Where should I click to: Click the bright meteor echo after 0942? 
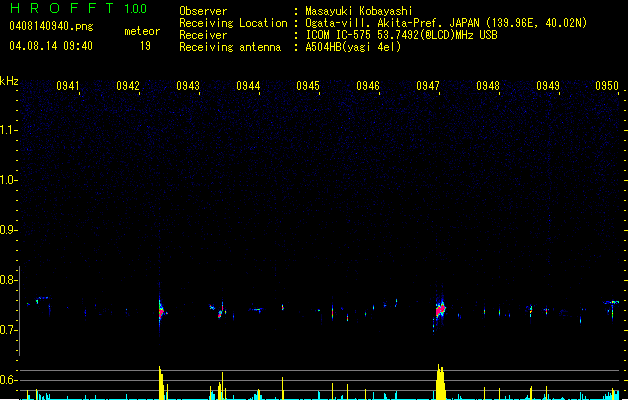[x=161, y=312]
